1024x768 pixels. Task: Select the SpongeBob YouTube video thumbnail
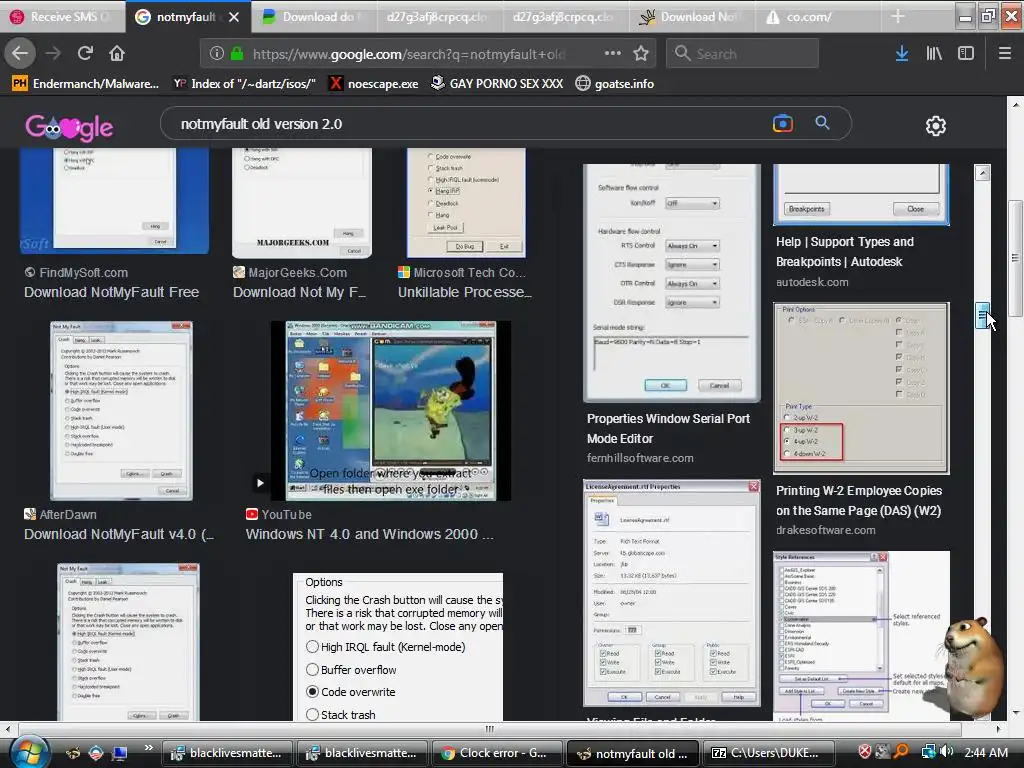tap(391, 411)
